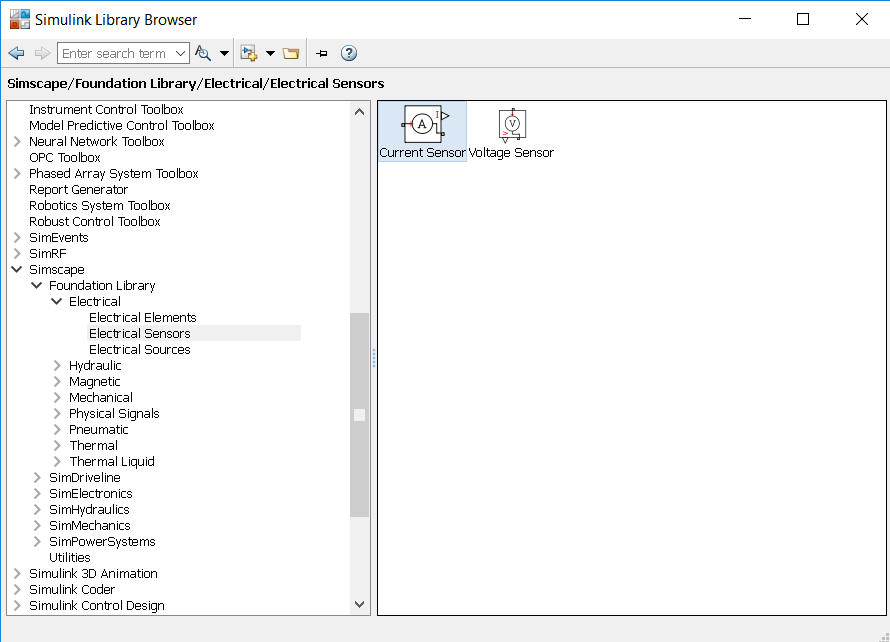The height and width of the screenshot is (642, 890).
Task: Open the new model dropdown arrow
Action: [x=270, y=53]
